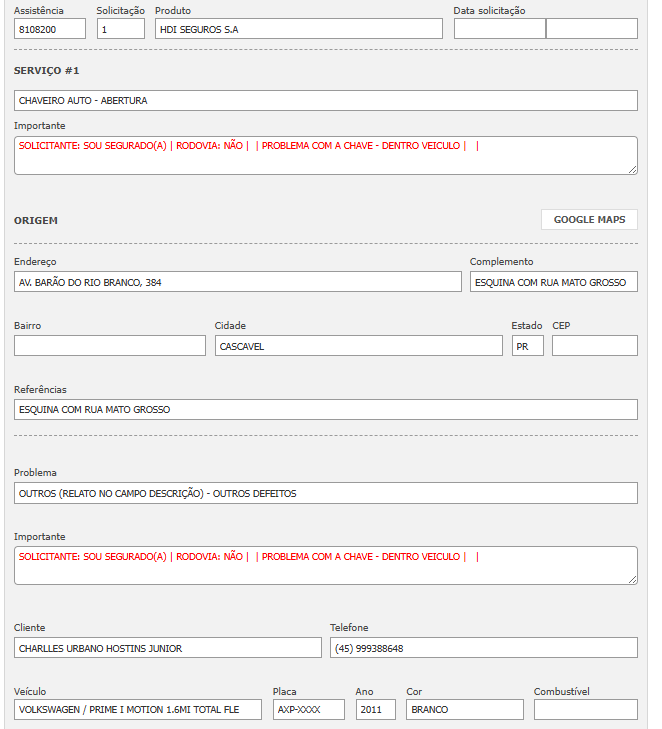Select the Problema description field
The width and height of the screenshot is (662, 729).
[325, 493]
